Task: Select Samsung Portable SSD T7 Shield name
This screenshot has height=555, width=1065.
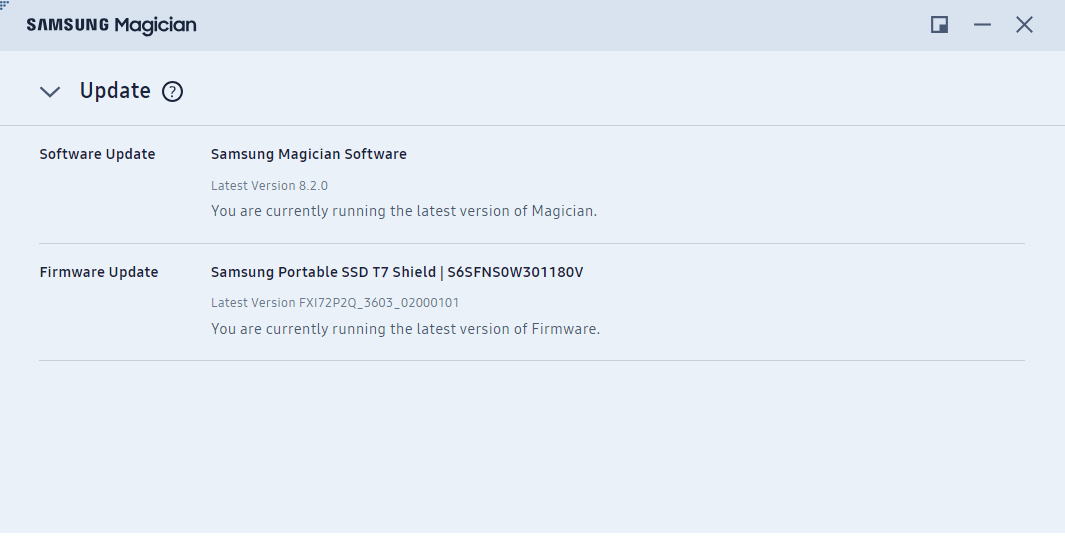Action: (x=321, y=272)
